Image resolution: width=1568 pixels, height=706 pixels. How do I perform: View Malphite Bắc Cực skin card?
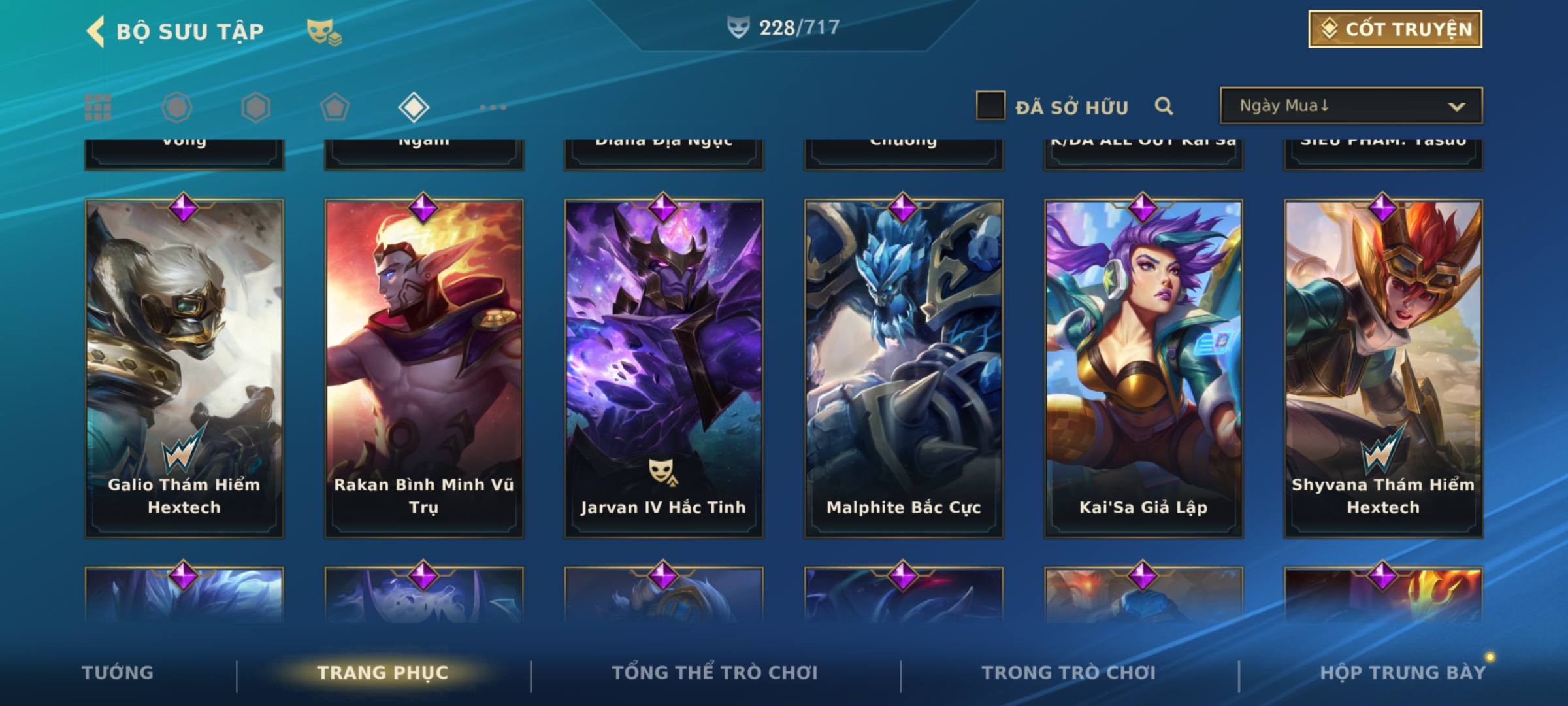(904, 368)
